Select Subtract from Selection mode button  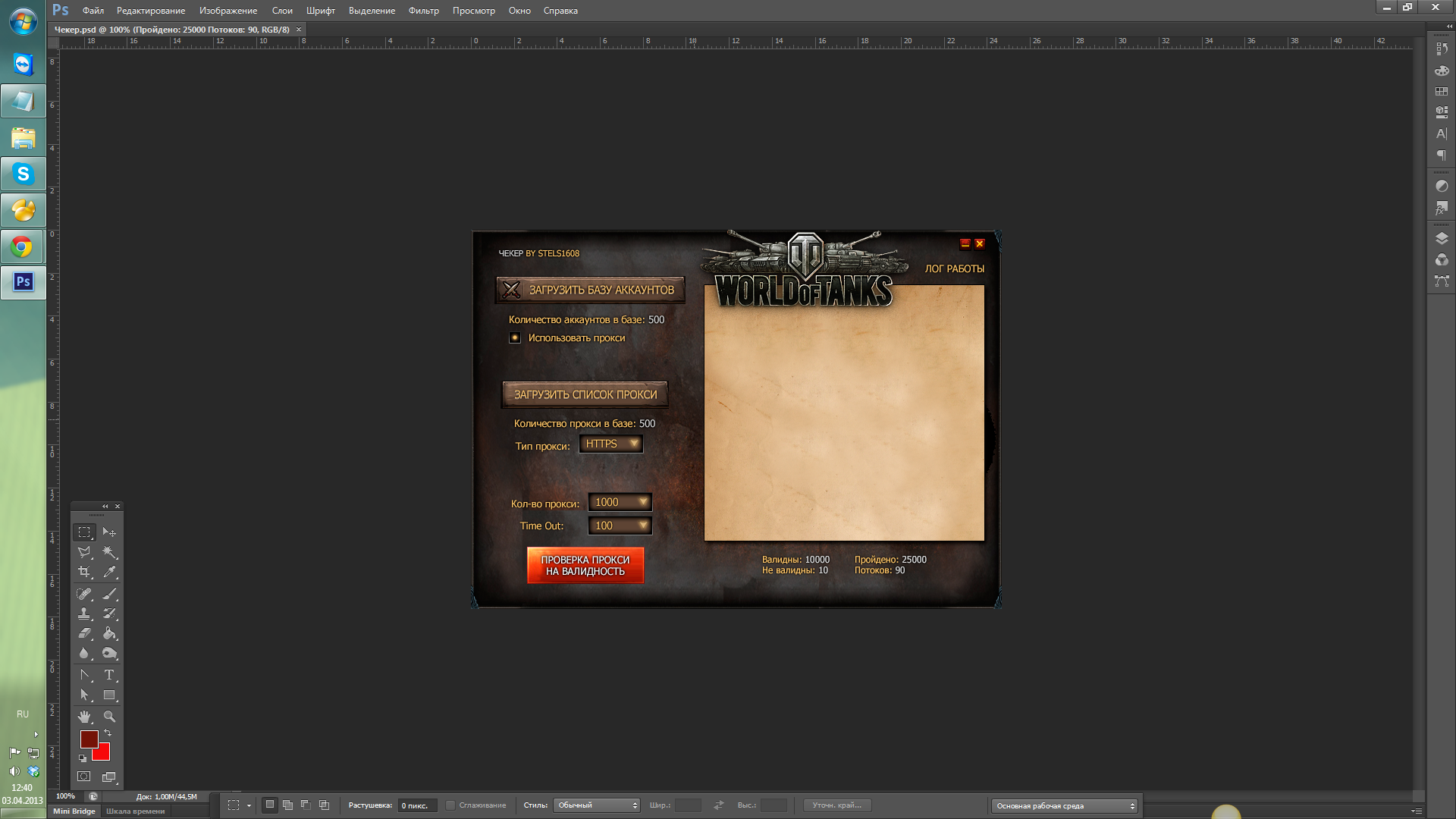coord(306,805)
